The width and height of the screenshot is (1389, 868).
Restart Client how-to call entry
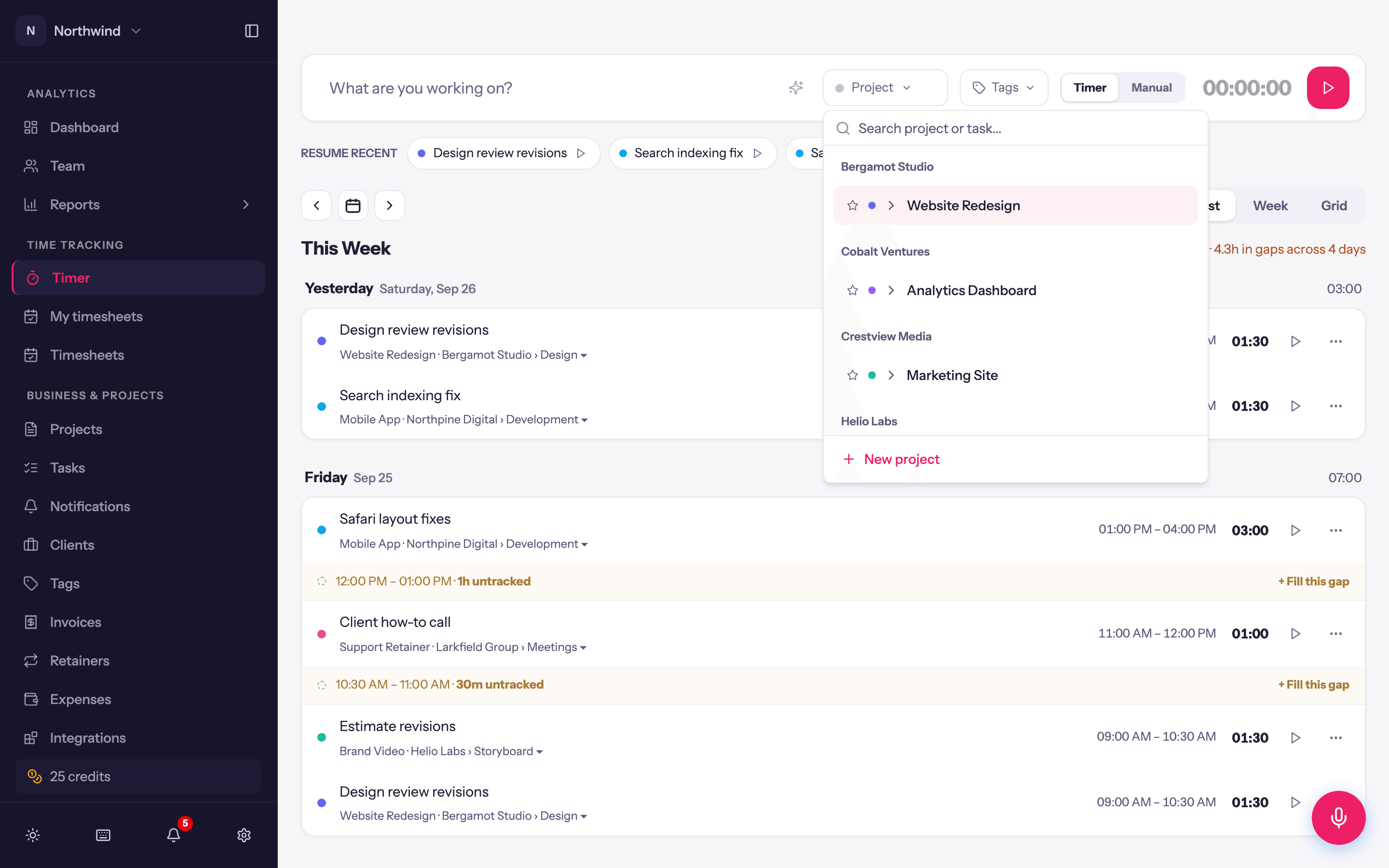(1295, 634)
